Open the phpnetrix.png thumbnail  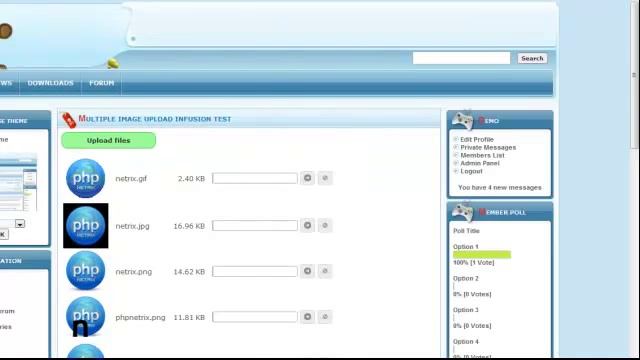coord(86,316)
